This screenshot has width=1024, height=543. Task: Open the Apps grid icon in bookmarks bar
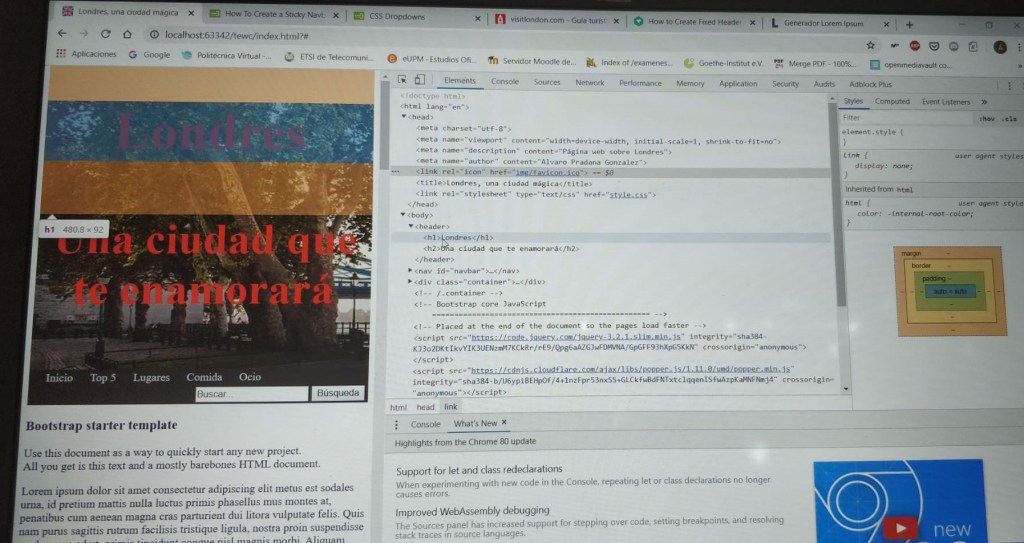[x=61, y=55]
